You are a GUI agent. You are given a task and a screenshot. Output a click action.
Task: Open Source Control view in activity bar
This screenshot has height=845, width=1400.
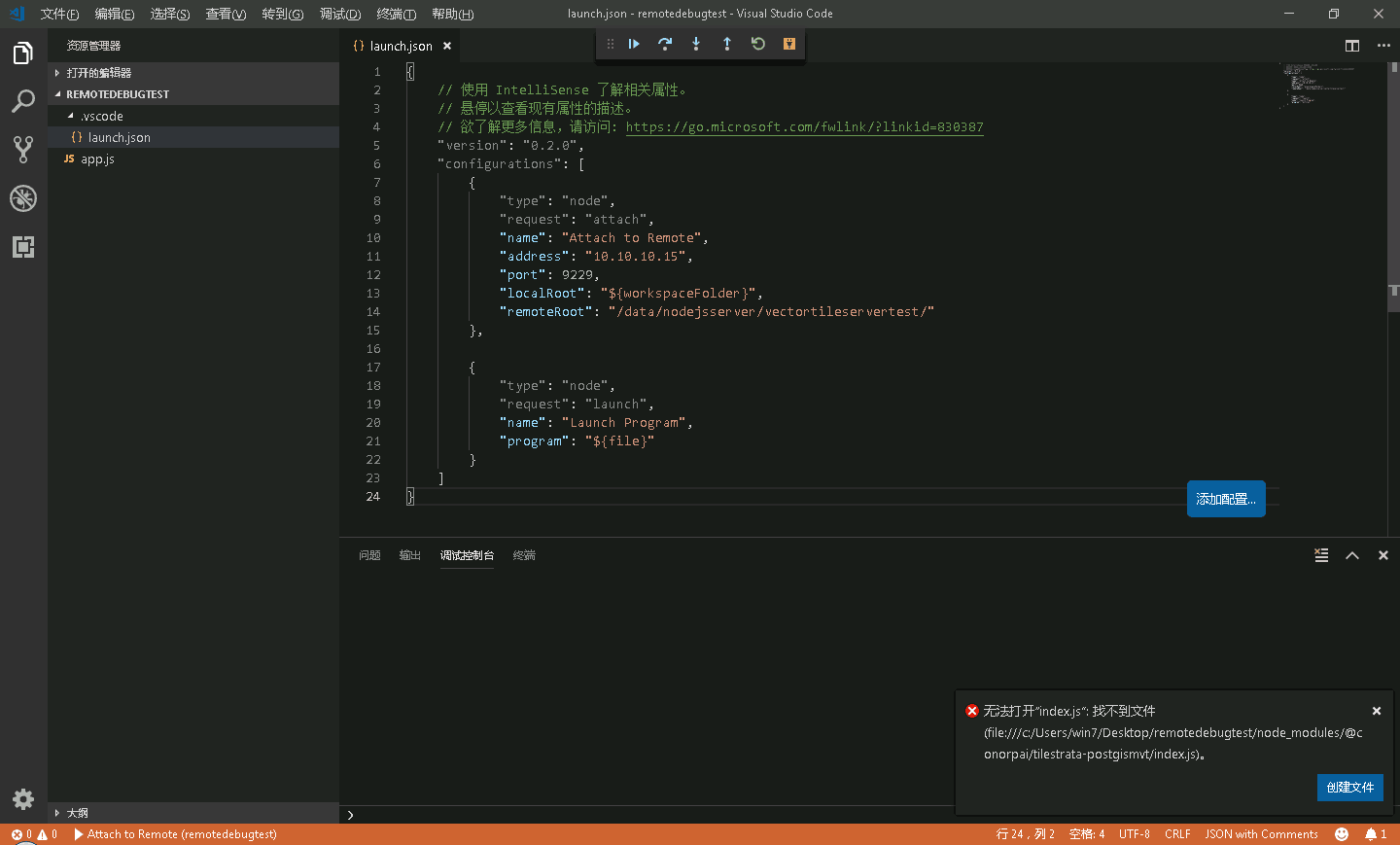(x=23, y=150)
